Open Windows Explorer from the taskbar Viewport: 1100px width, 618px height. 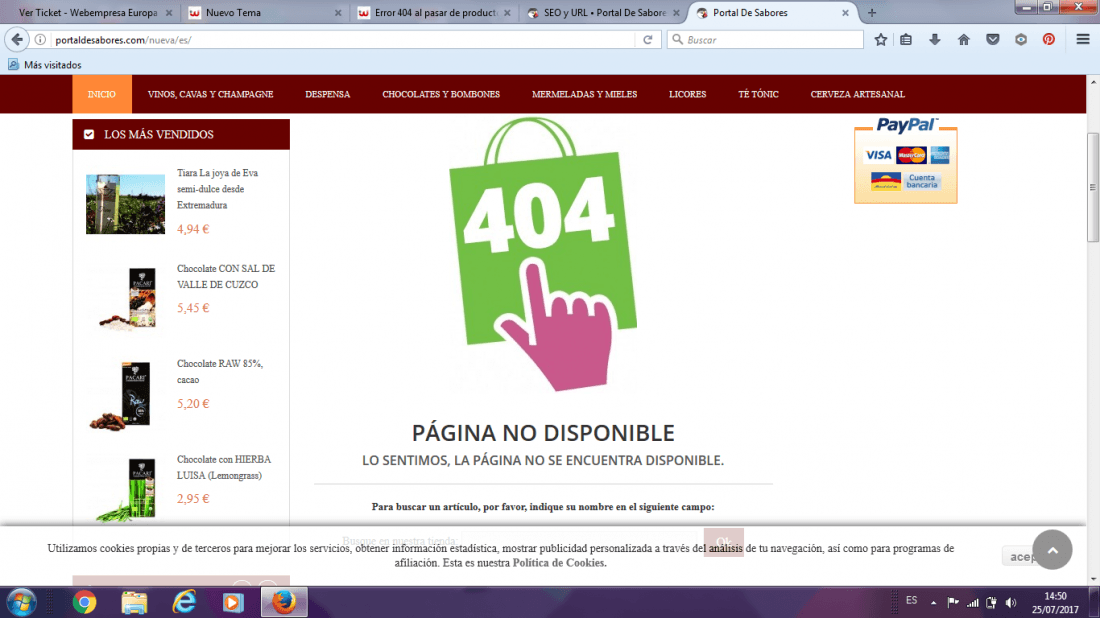pyautogui.click(x=134, y=603)
